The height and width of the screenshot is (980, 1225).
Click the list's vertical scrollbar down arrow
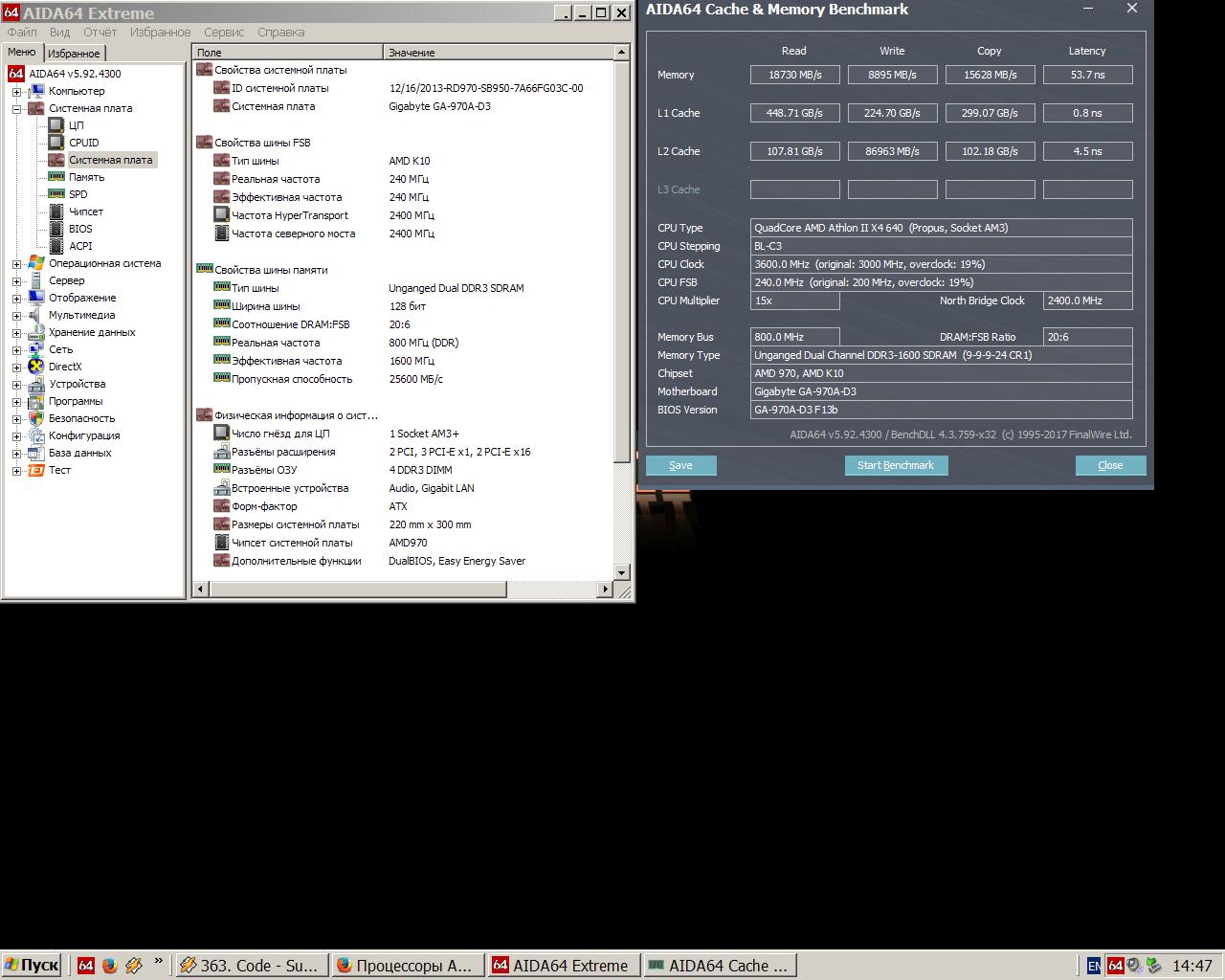click(622, 572)
